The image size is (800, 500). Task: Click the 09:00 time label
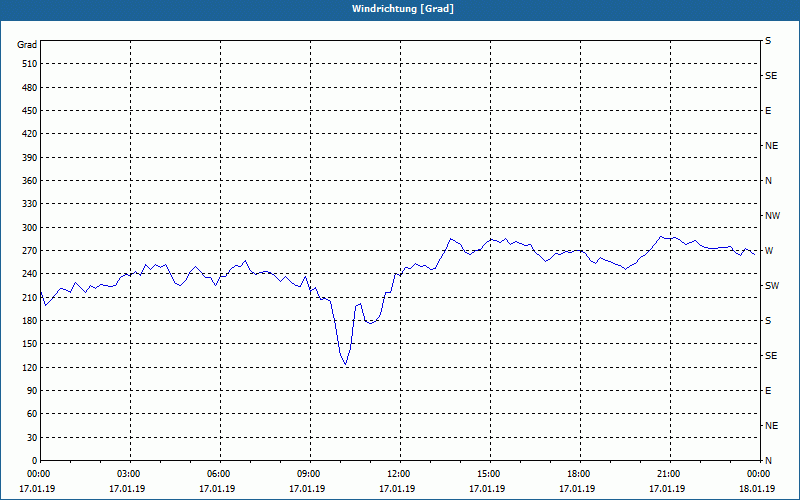310,474
